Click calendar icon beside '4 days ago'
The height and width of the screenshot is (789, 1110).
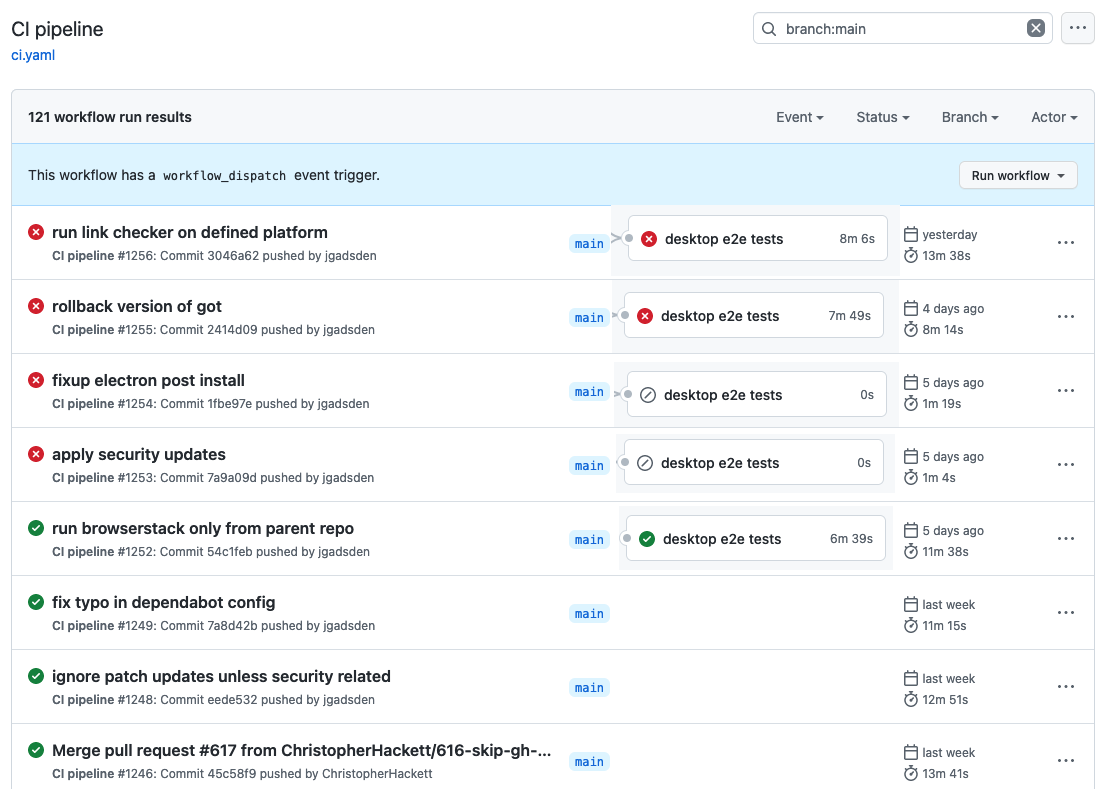(911, 309)
